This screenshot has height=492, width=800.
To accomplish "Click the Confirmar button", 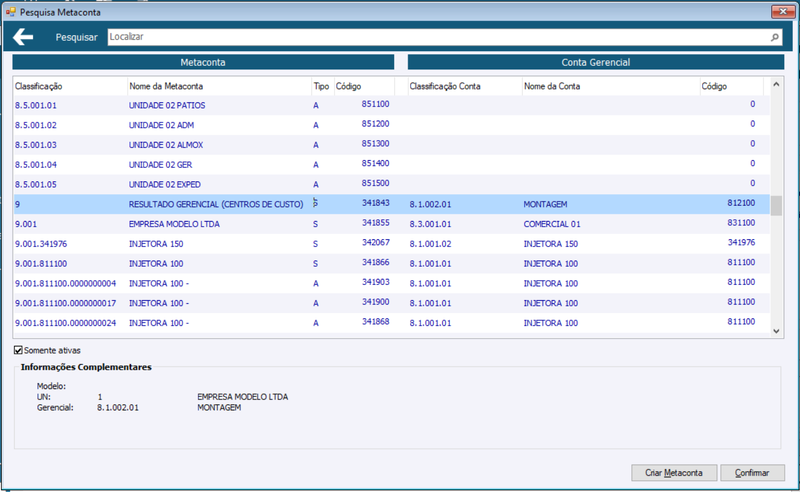I will click(752, 473).
